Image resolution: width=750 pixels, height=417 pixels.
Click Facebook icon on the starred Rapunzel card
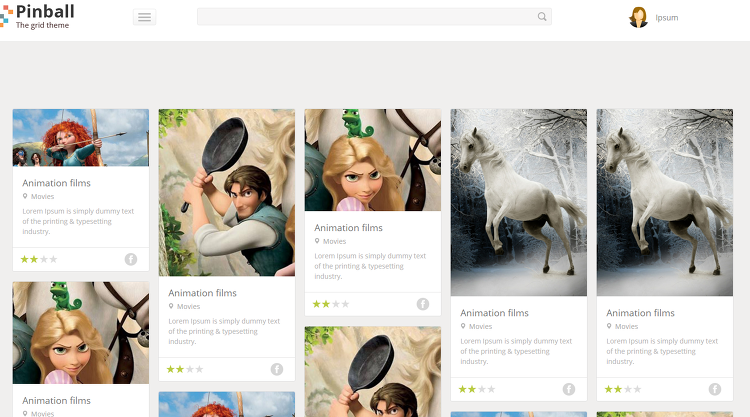[422, 304]
